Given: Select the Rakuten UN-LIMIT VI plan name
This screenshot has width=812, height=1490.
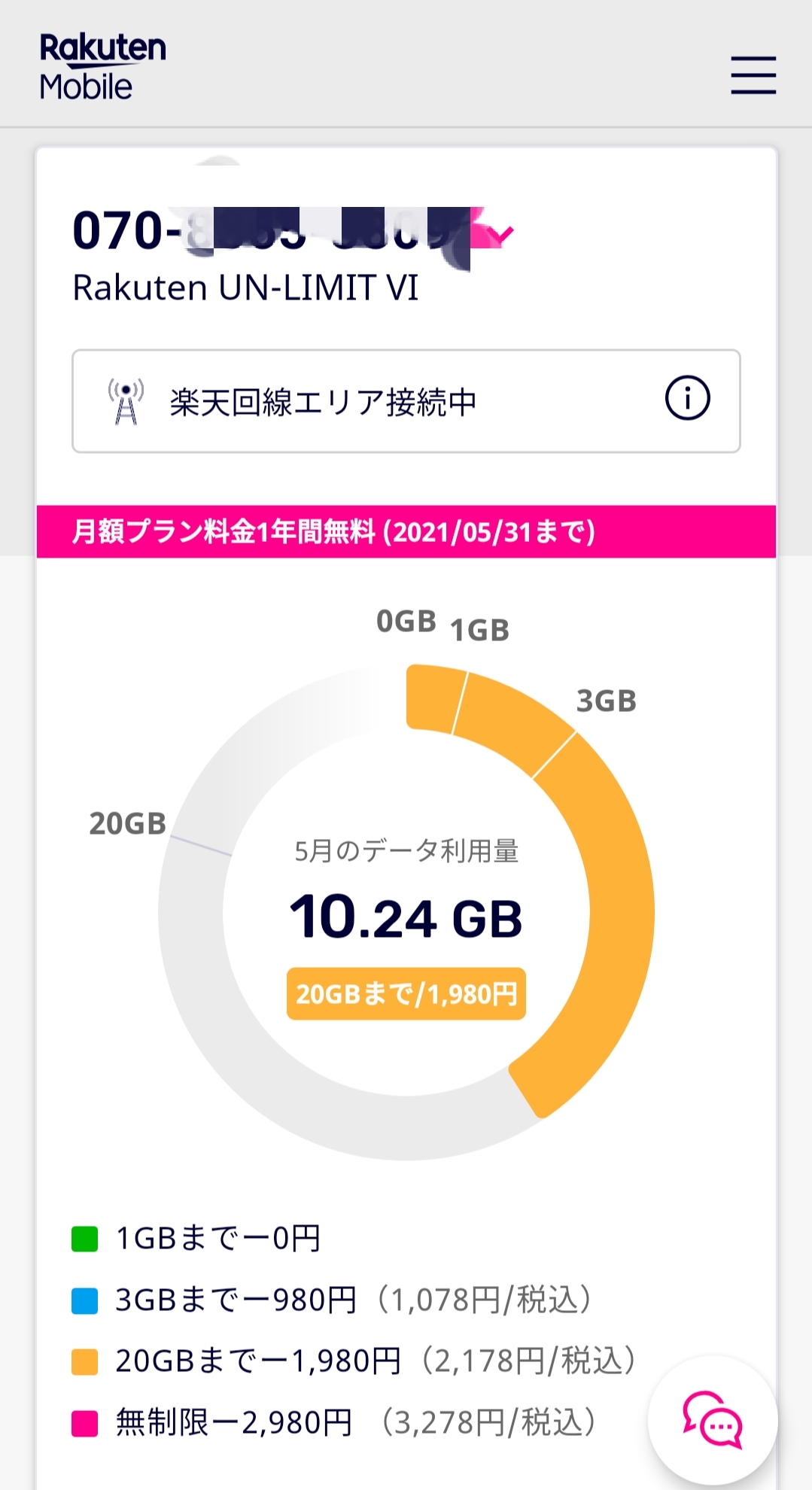Looking at the screenshot, I should click(245, 287).
